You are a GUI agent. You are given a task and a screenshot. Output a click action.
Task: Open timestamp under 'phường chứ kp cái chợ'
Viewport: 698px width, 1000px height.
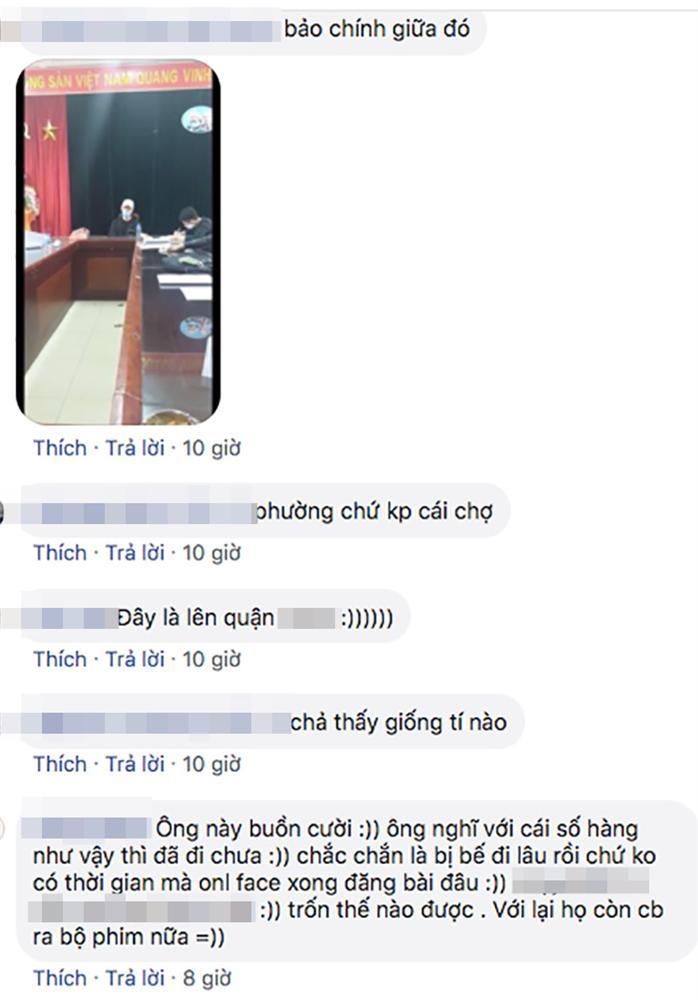(x=212, y=553)
